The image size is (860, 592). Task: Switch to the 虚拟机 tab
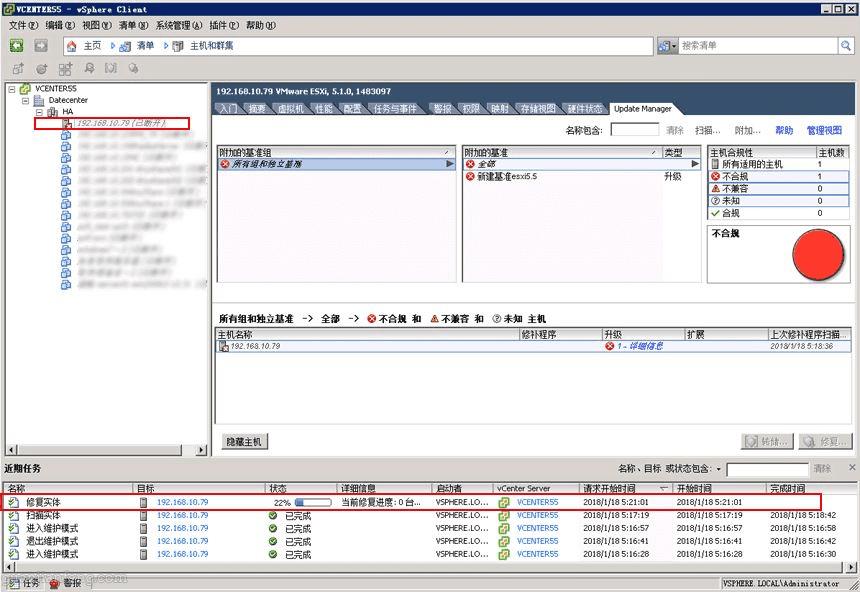(290, 109)
